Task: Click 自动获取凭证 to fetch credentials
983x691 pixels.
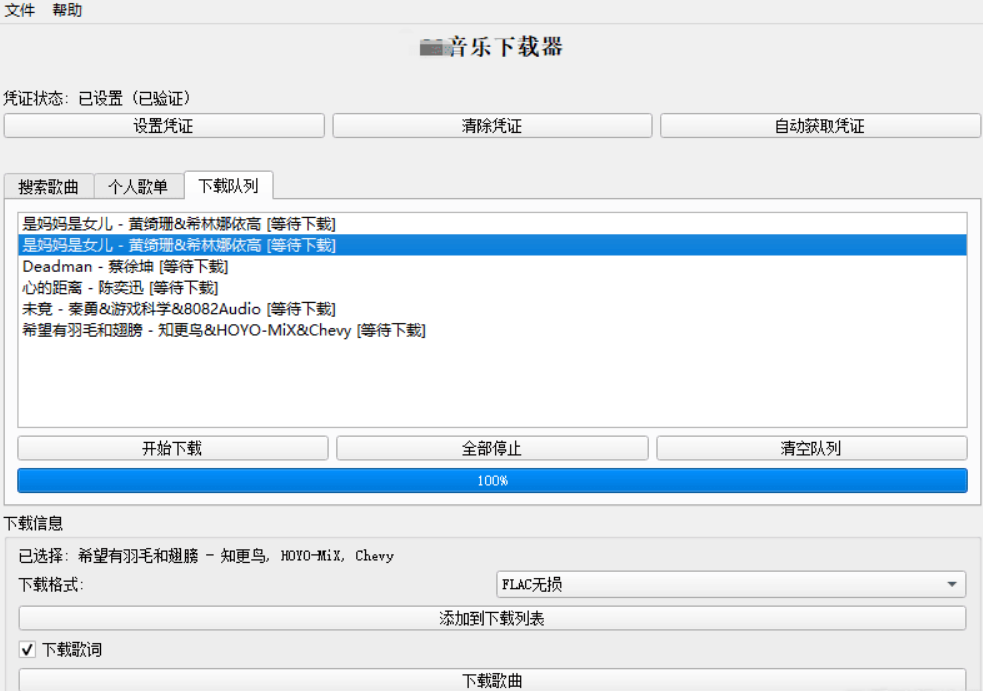Action: tap(820, 126)
